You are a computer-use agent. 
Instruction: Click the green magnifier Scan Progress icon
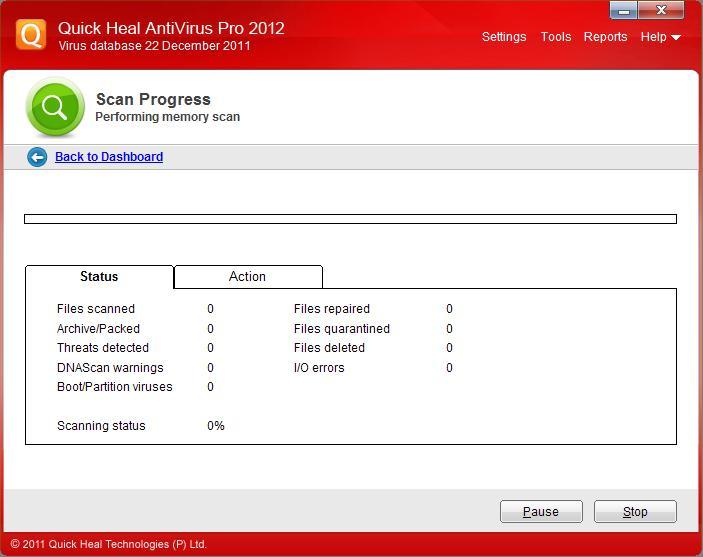tap(55, 108)
